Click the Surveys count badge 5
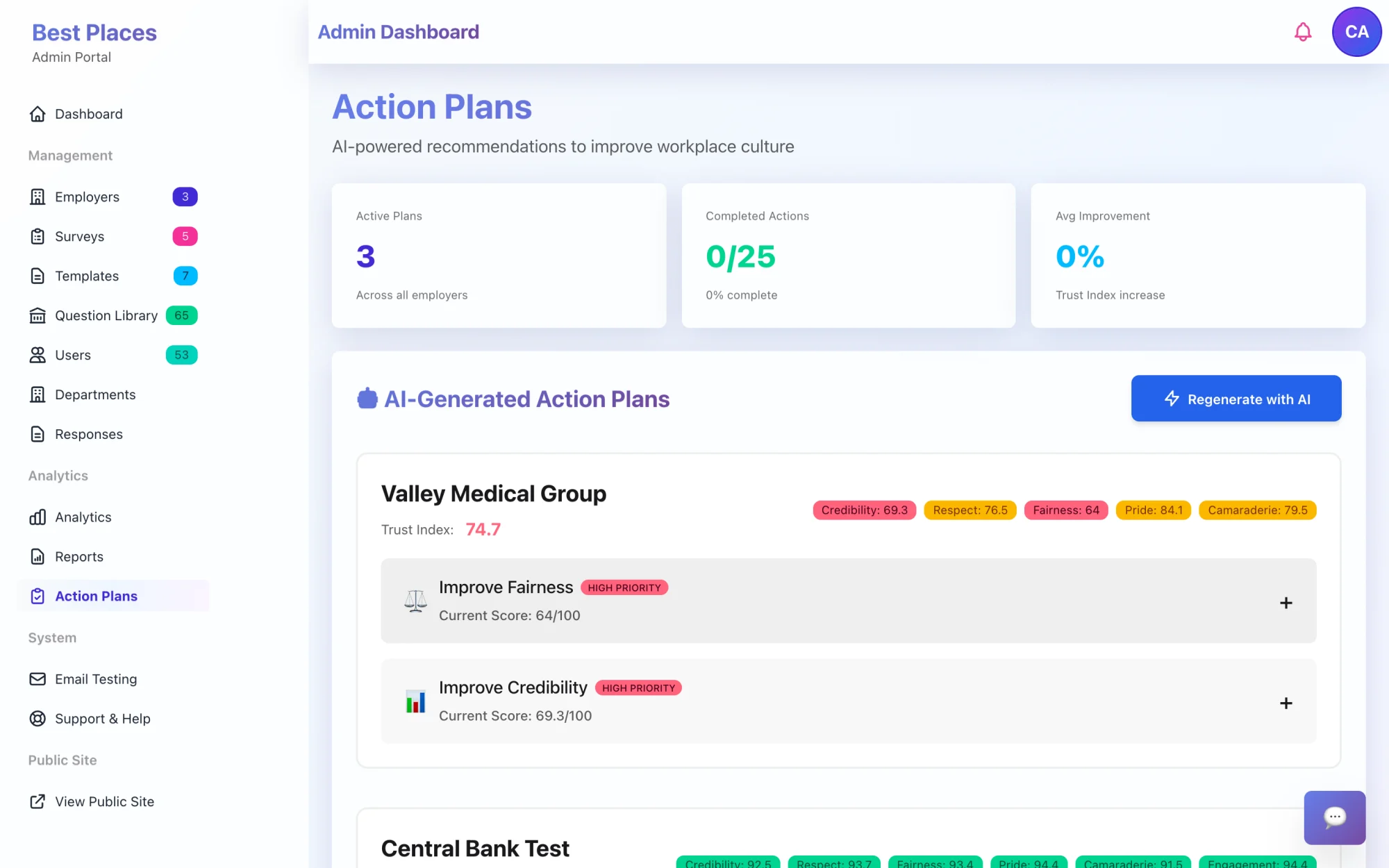This screenshot has height=868, width=1389. point(185,237)
